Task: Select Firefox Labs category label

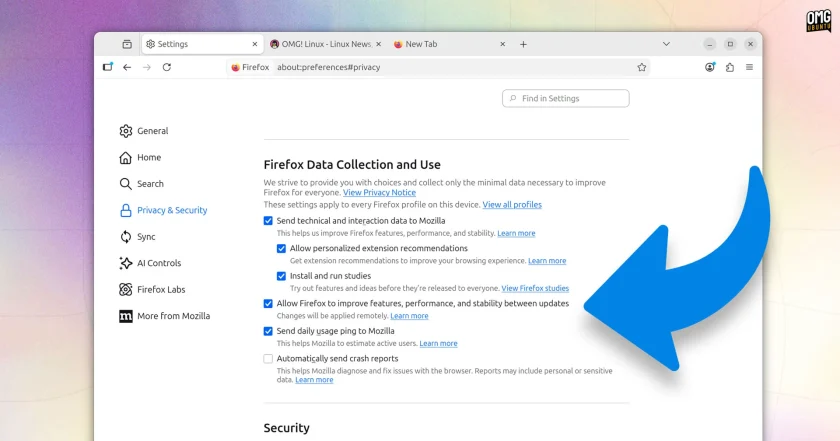Action: click(161, 289)
